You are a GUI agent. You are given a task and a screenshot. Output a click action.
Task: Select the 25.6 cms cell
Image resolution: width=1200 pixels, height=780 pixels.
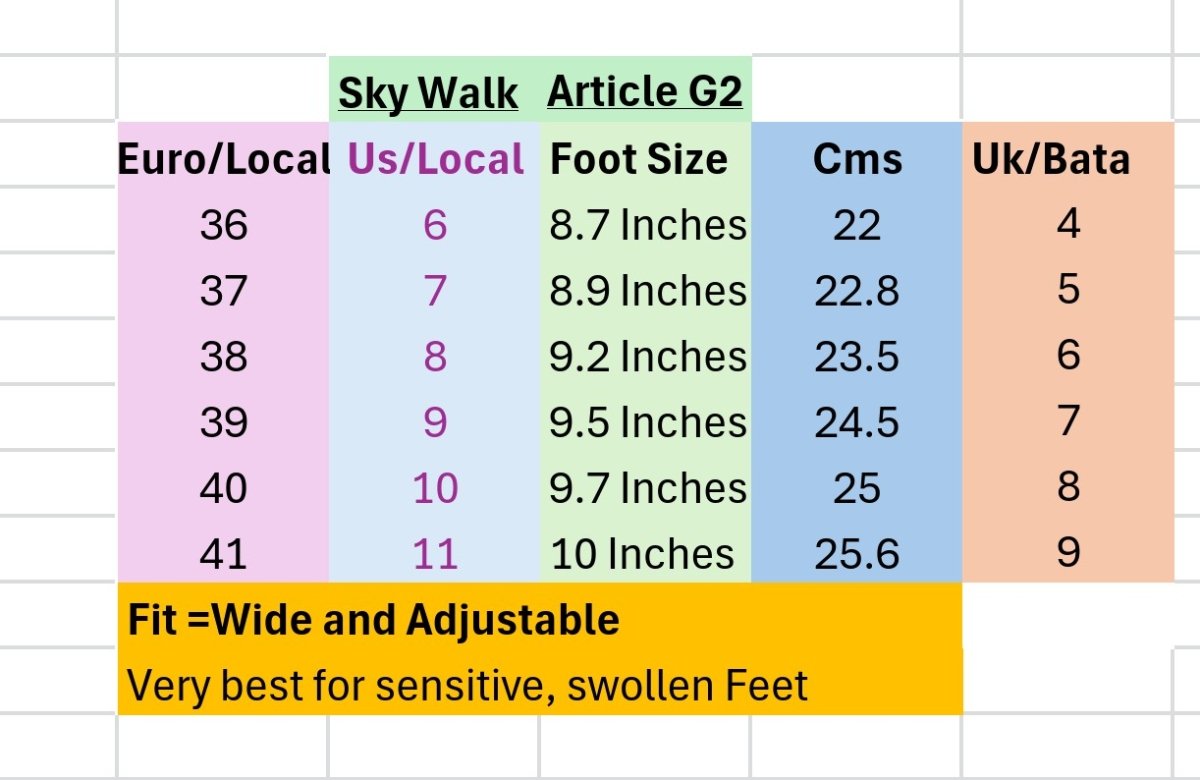click(857, 554)
